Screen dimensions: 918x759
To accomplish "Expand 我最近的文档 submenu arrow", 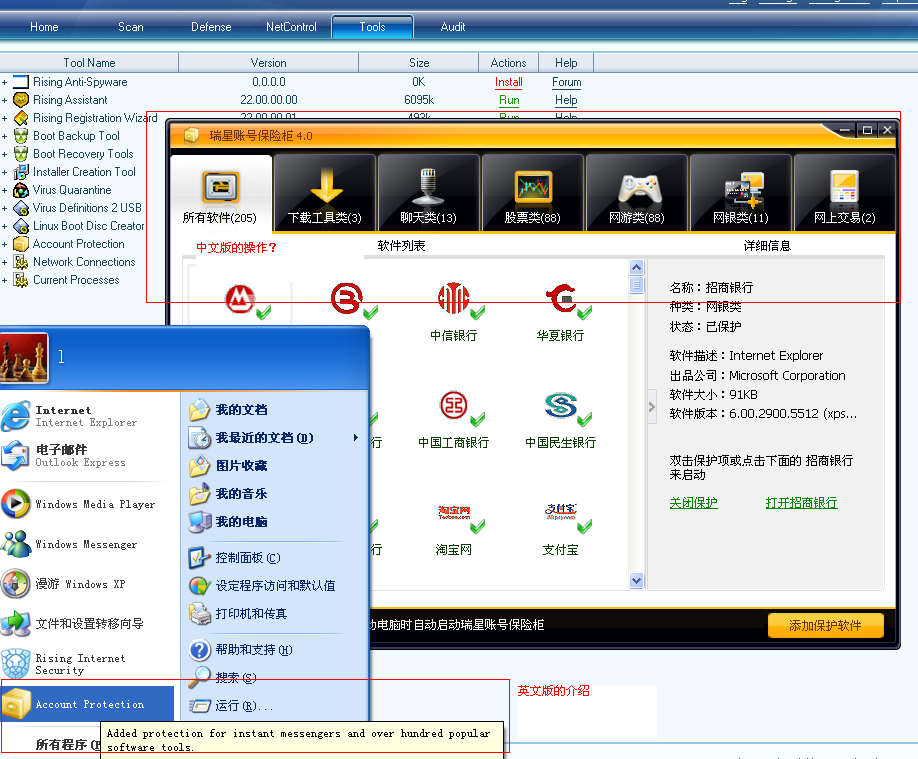I will (355, 437).
